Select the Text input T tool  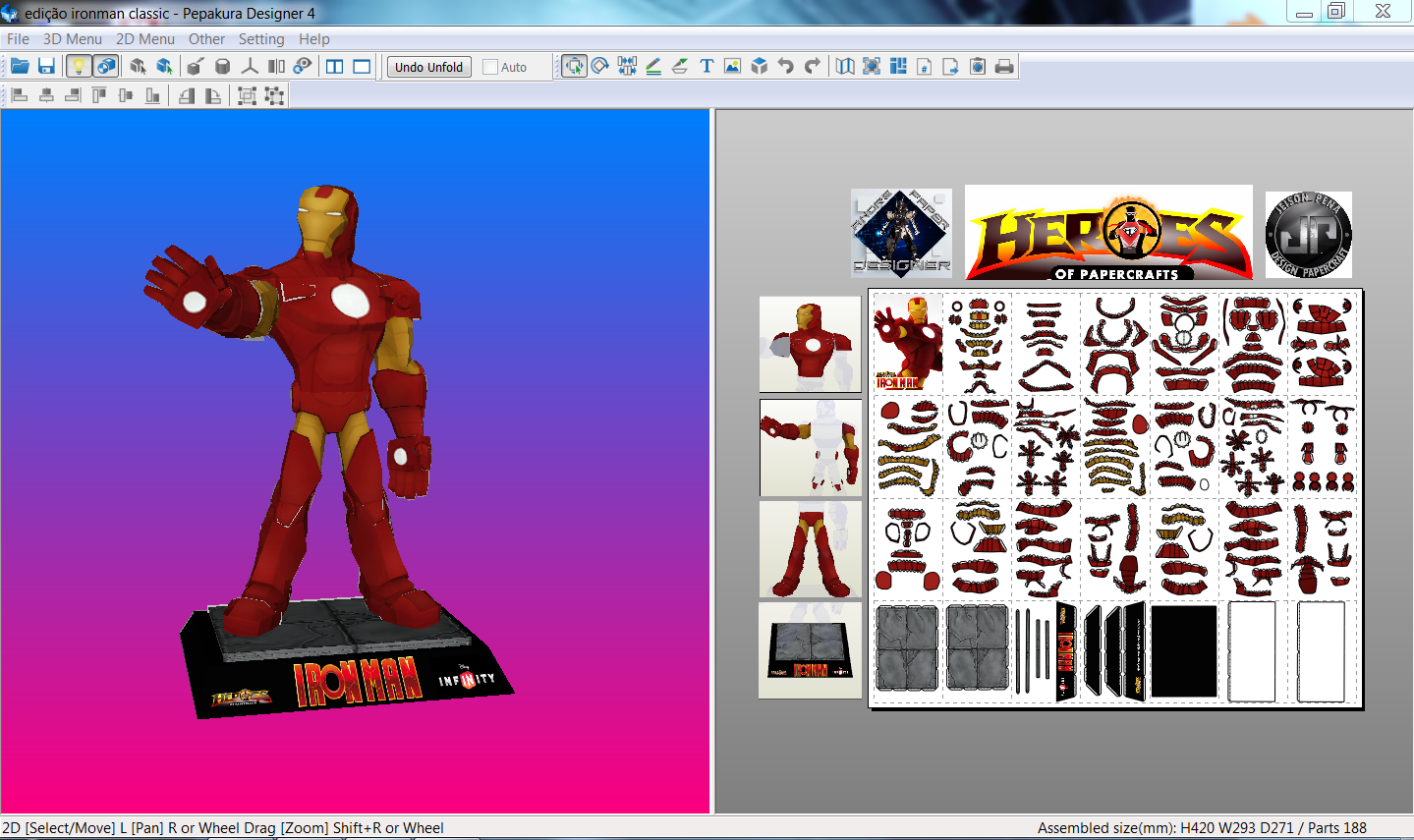[707, 67]
